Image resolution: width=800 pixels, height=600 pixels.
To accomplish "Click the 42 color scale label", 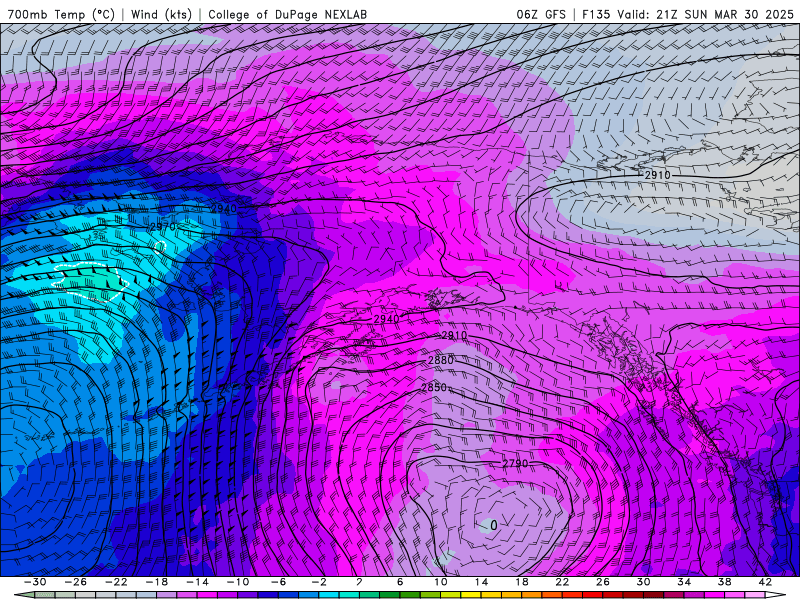I will (x=765, y=582).
